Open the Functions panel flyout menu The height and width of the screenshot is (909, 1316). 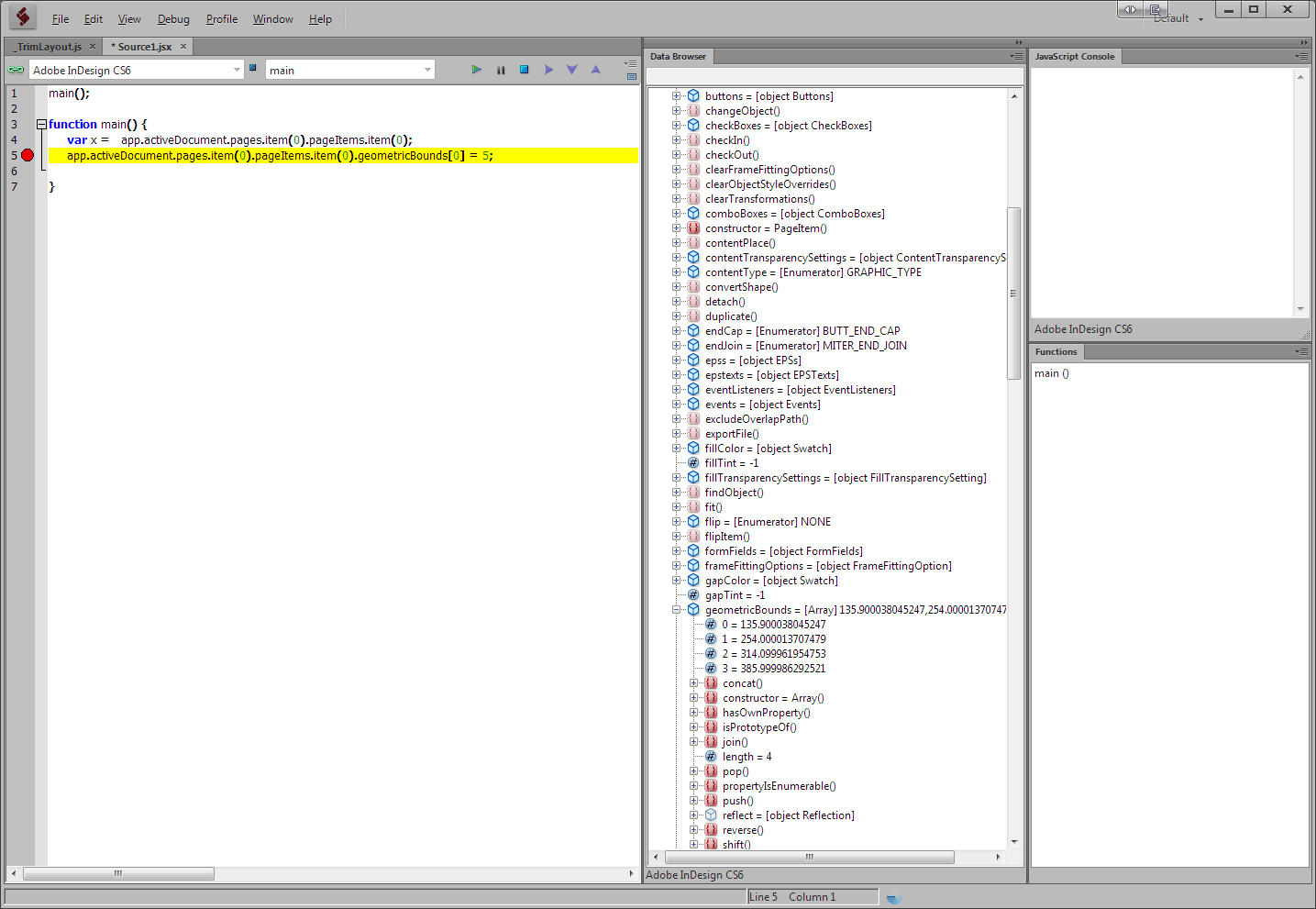[x=1301, y=352]
